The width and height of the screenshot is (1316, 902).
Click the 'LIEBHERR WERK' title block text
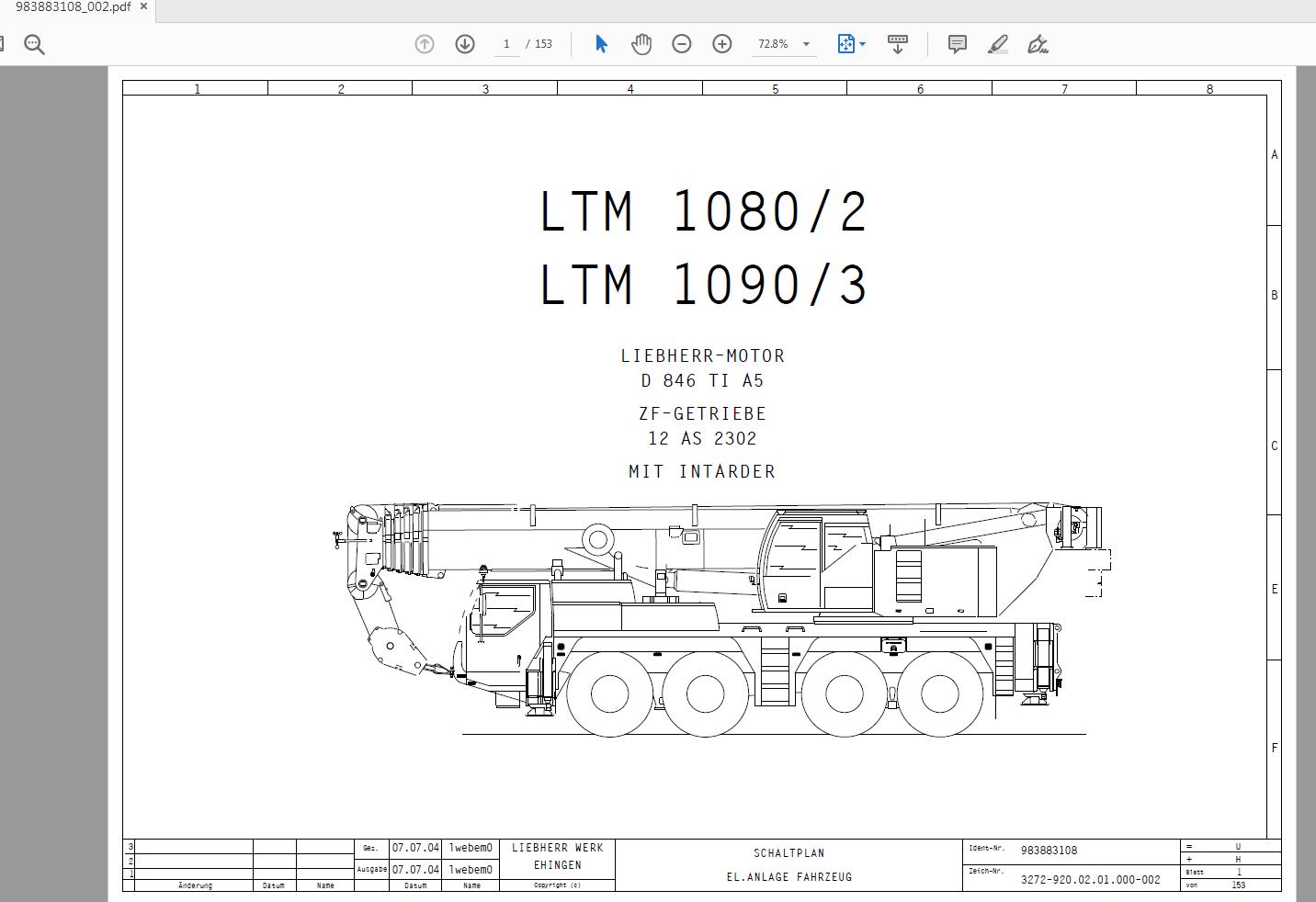tap(558, 848)
